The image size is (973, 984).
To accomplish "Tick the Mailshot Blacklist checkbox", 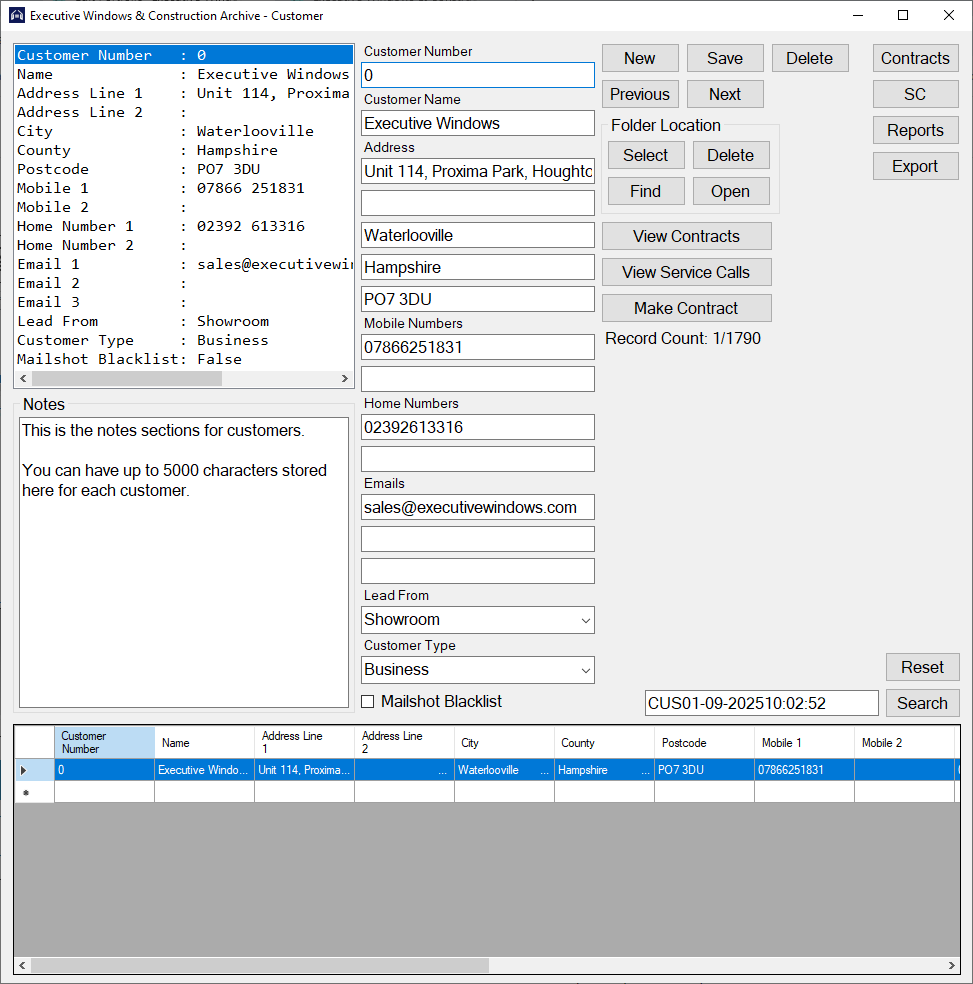I will (x=368, y=702).
